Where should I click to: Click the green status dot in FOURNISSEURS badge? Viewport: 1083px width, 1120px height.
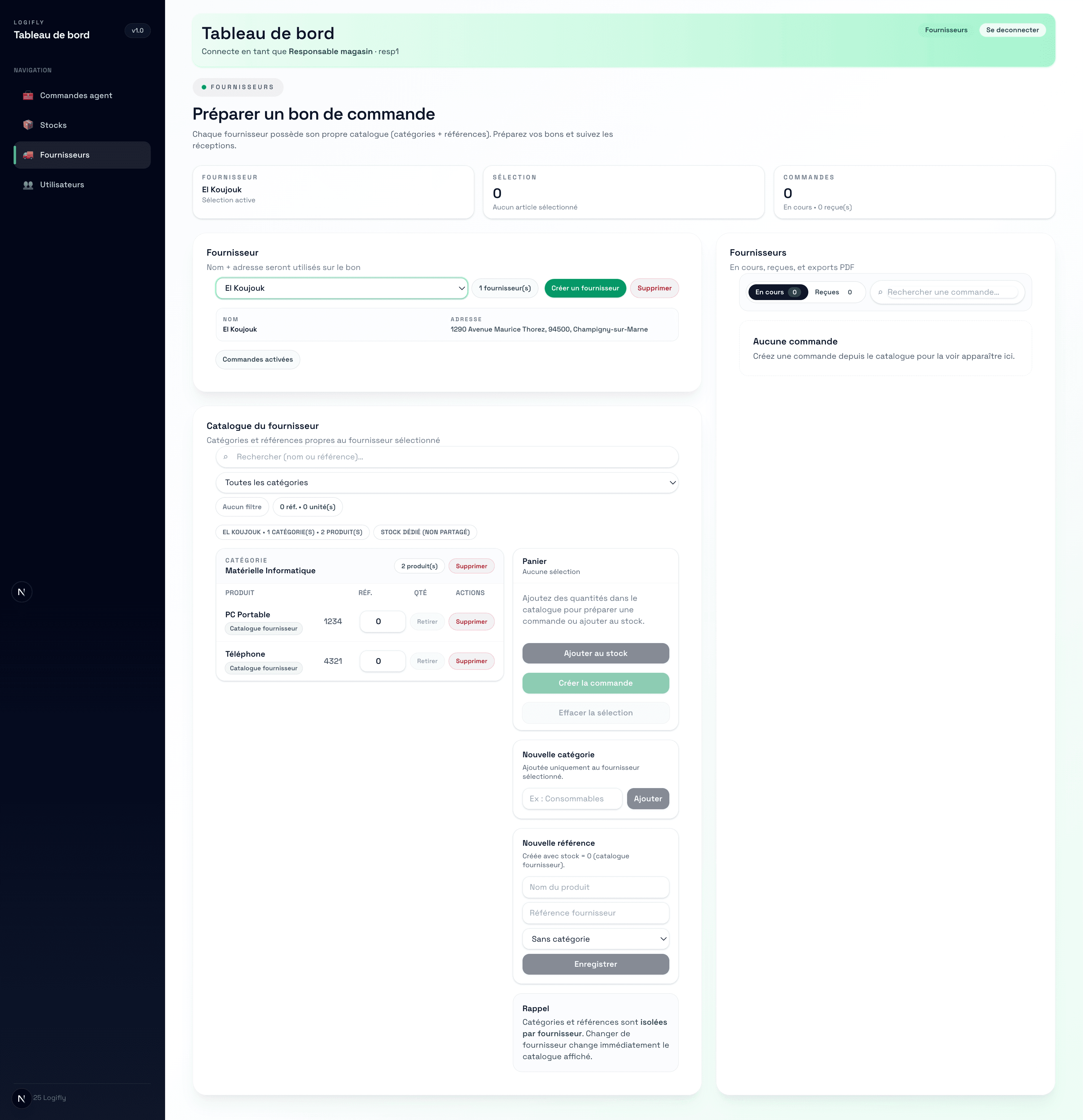point(204,87)
